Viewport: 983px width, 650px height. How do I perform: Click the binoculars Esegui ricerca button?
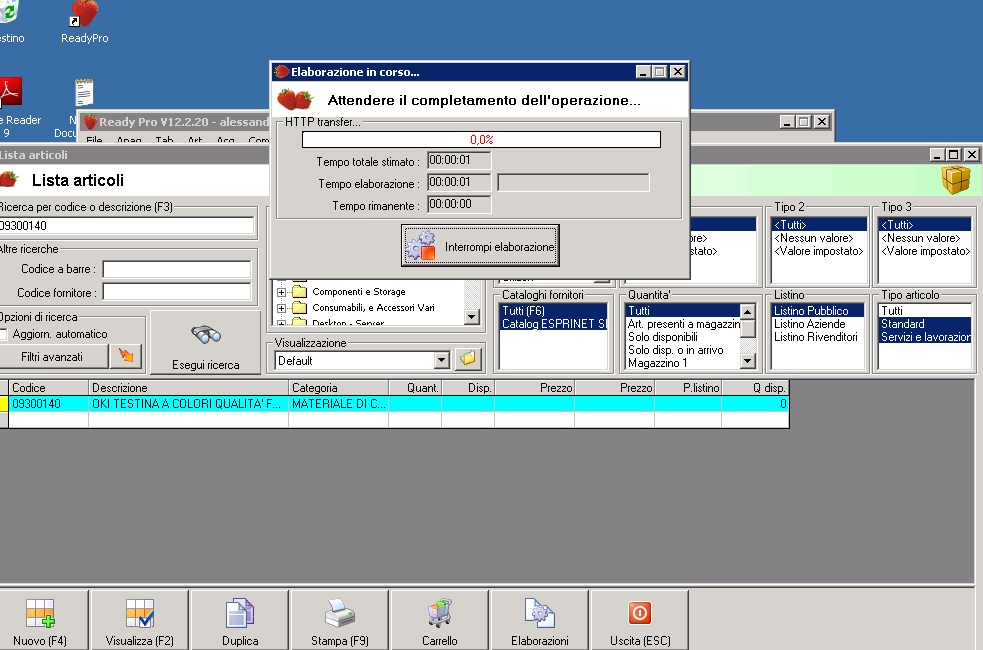pos(206,343)
